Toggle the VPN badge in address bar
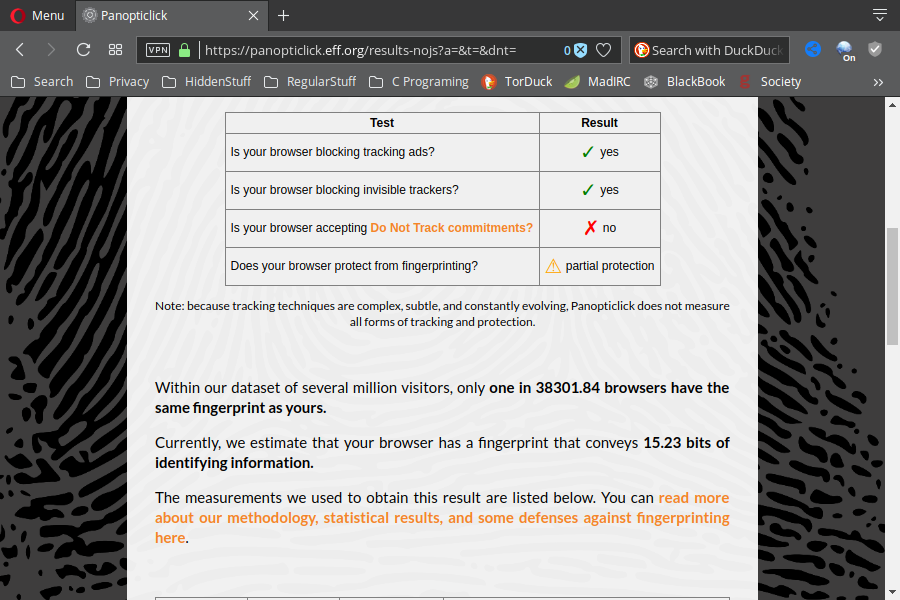This screenshot has height=600, width=900. (158, 50)
